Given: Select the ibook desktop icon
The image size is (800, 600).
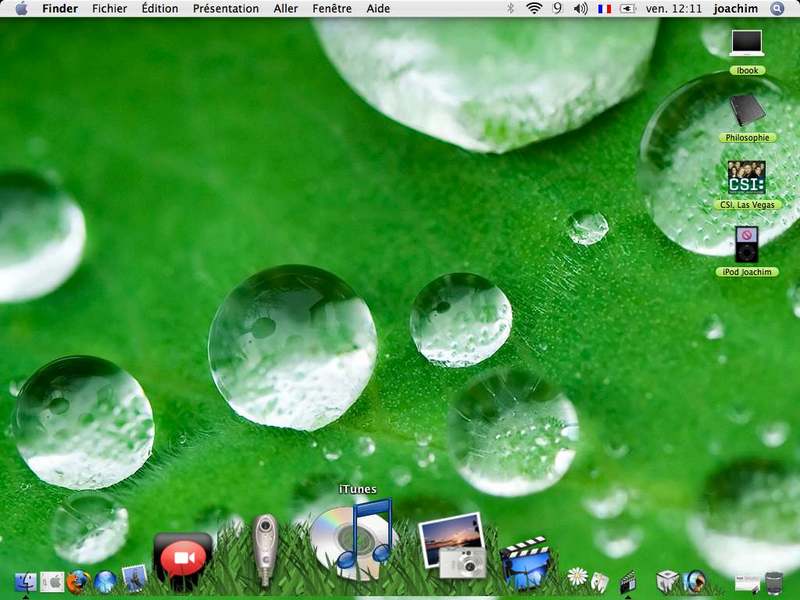Looking at the screenshot, I should (746, 43).
